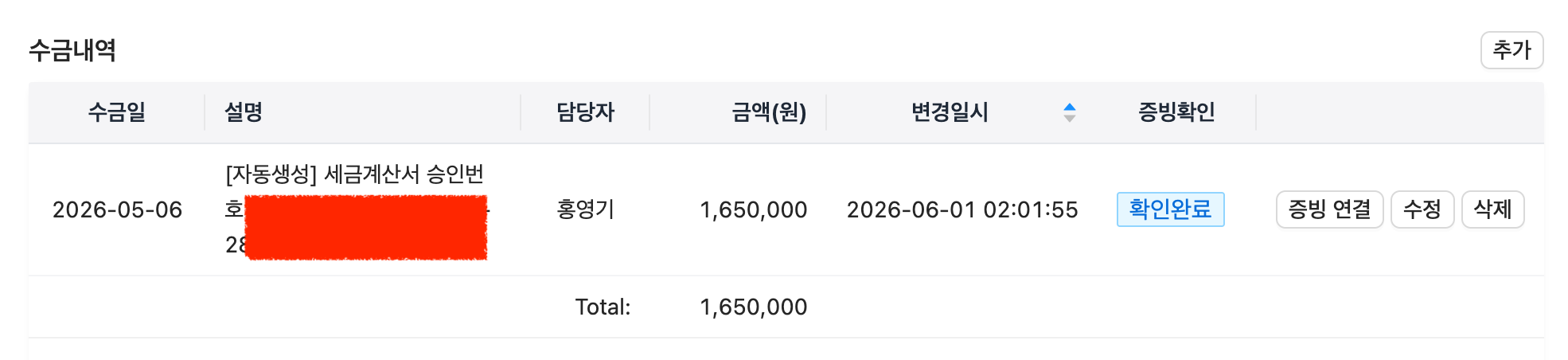Click the row amount 1,650,000

pyautogui.click(x=753, y=209)
